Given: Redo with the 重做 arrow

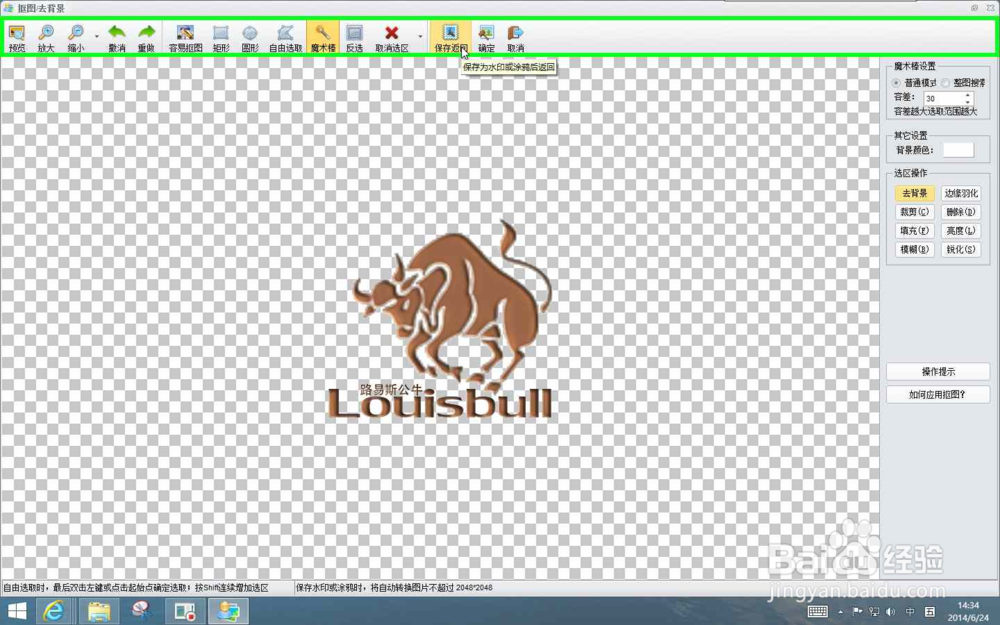Looking at the screenshot, I should [147, 38].
